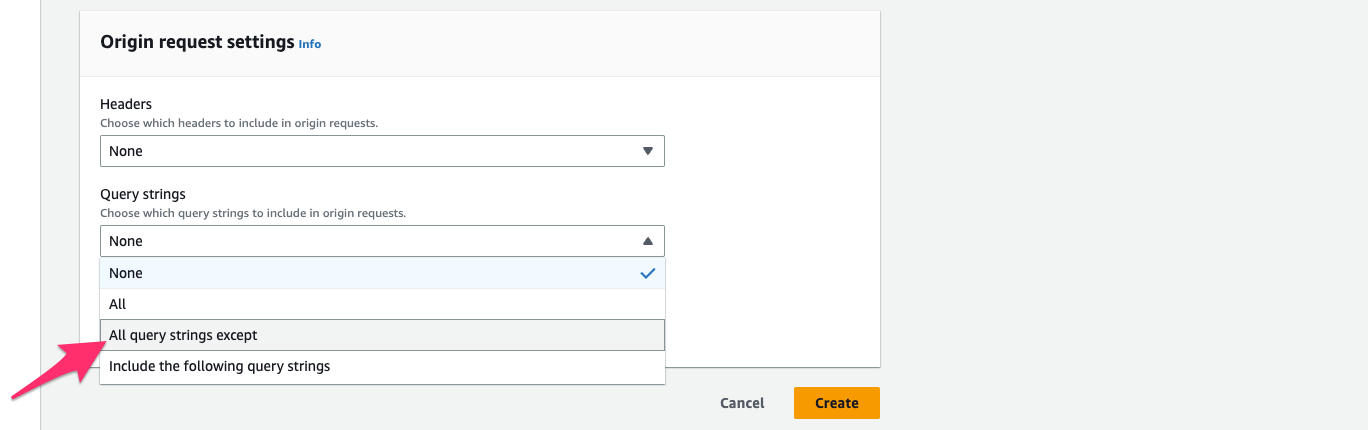Open the Info link beside Origin request settings
This screenshot has height=430, width=1368.
tap(310, 44)
